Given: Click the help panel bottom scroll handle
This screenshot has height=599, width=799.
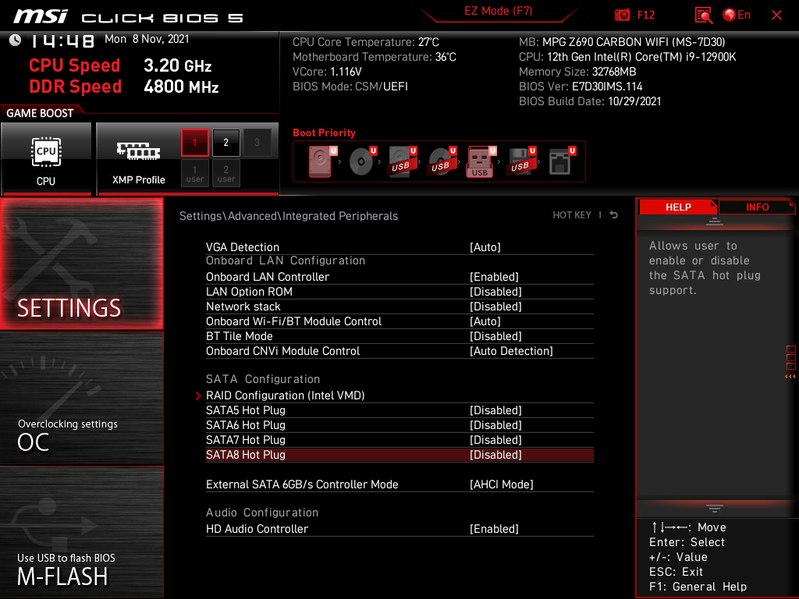Looking at the screenshot, I should pyautogui.click(x=714, y=508).
